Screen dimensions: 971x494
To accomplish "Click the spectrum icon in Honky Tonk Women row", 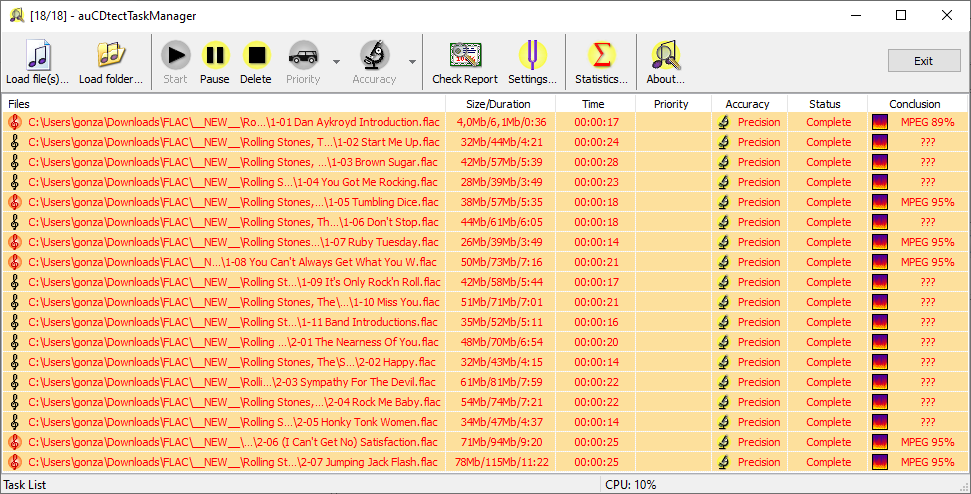I will (x=880, y=422).
